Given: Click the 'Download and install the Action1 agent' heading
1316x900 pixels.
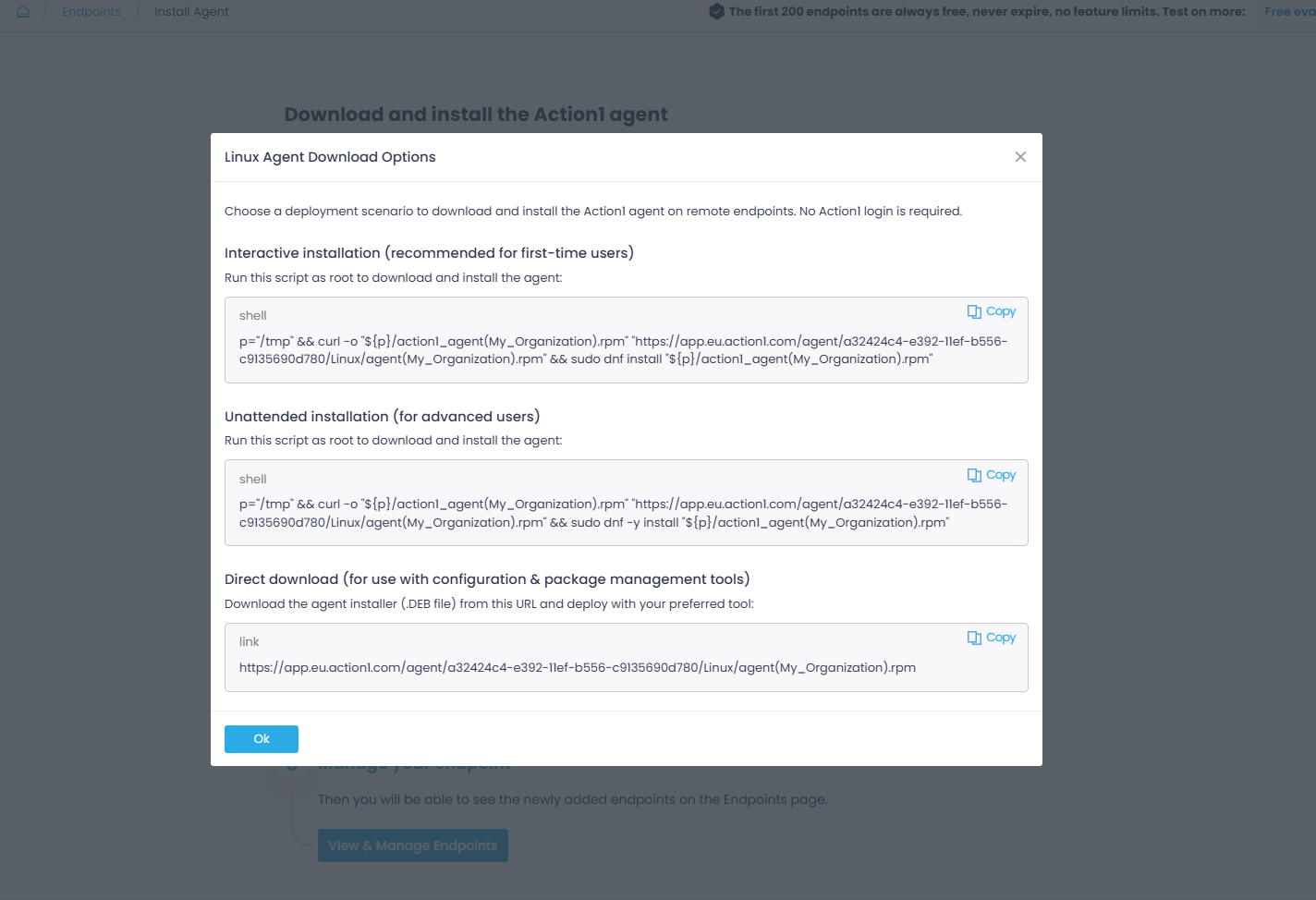Looking at the screenshot, I should 476,115.
